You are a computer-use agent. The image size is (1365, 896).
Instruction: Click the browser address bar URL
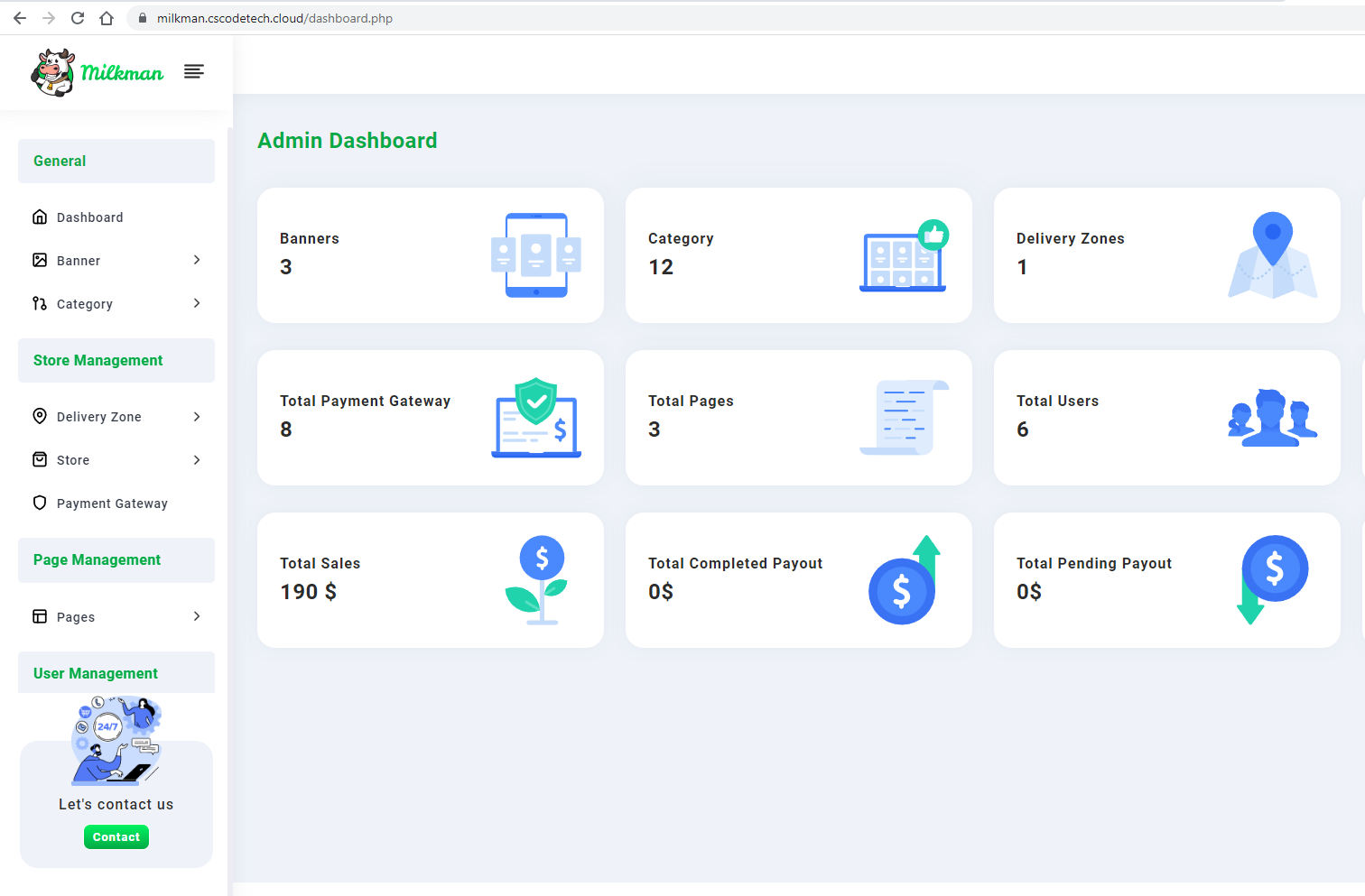274,18
